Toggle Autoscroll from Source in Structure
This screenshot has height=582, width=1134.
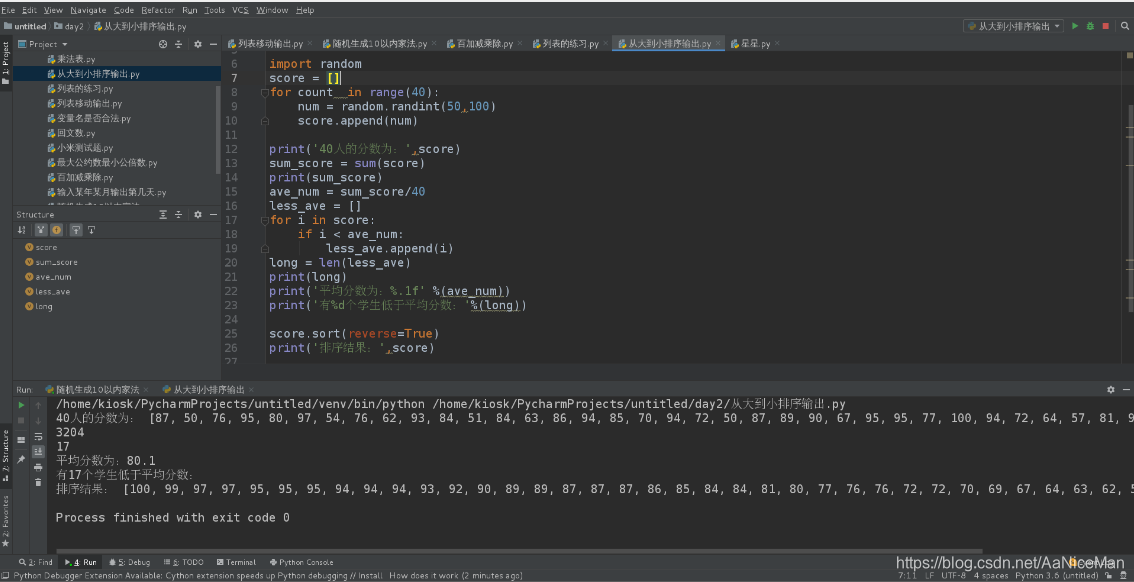coord(92,230)
